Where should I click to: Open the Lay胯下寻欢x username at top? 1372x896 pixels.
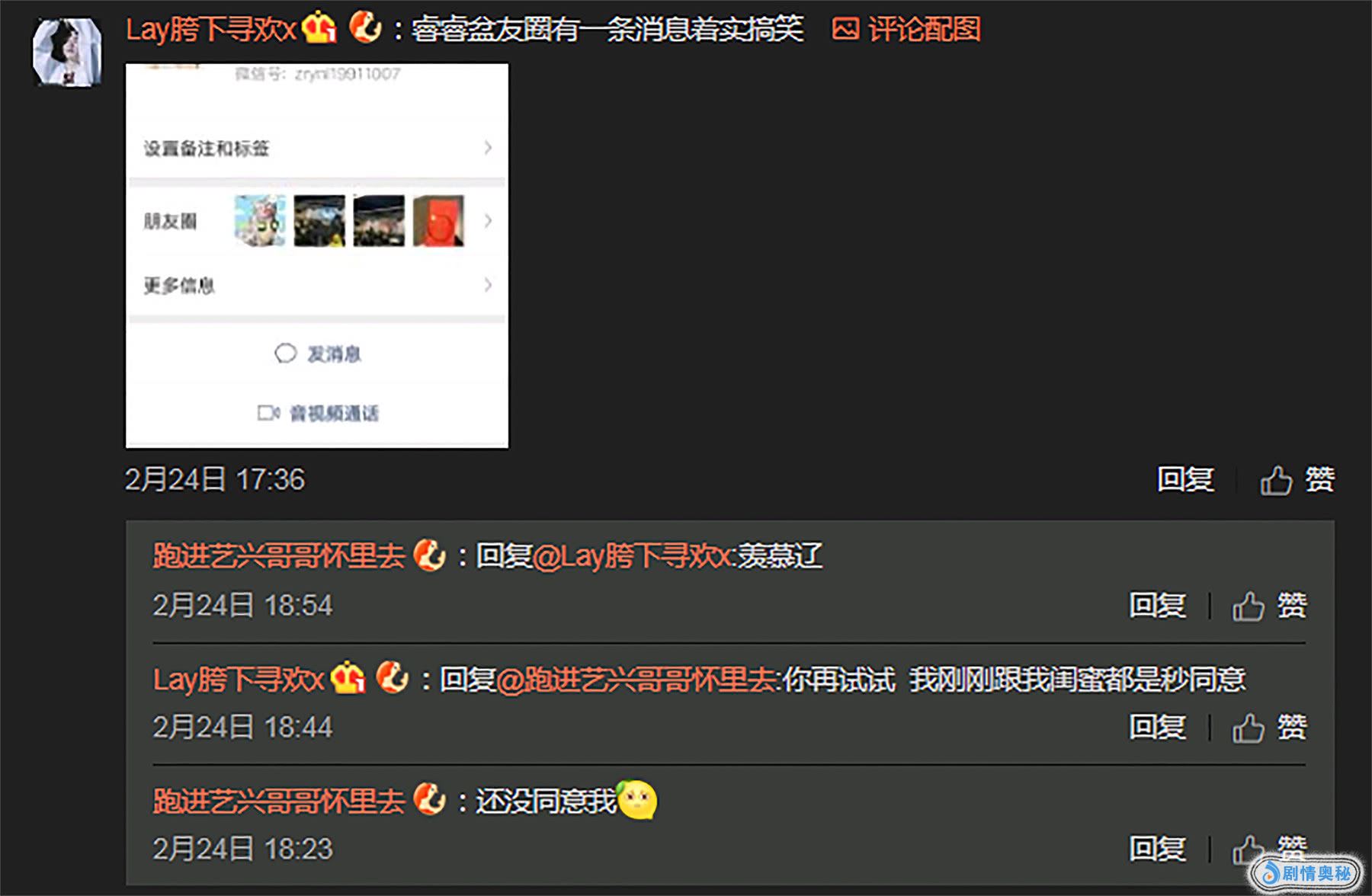[x=210, y=30]
